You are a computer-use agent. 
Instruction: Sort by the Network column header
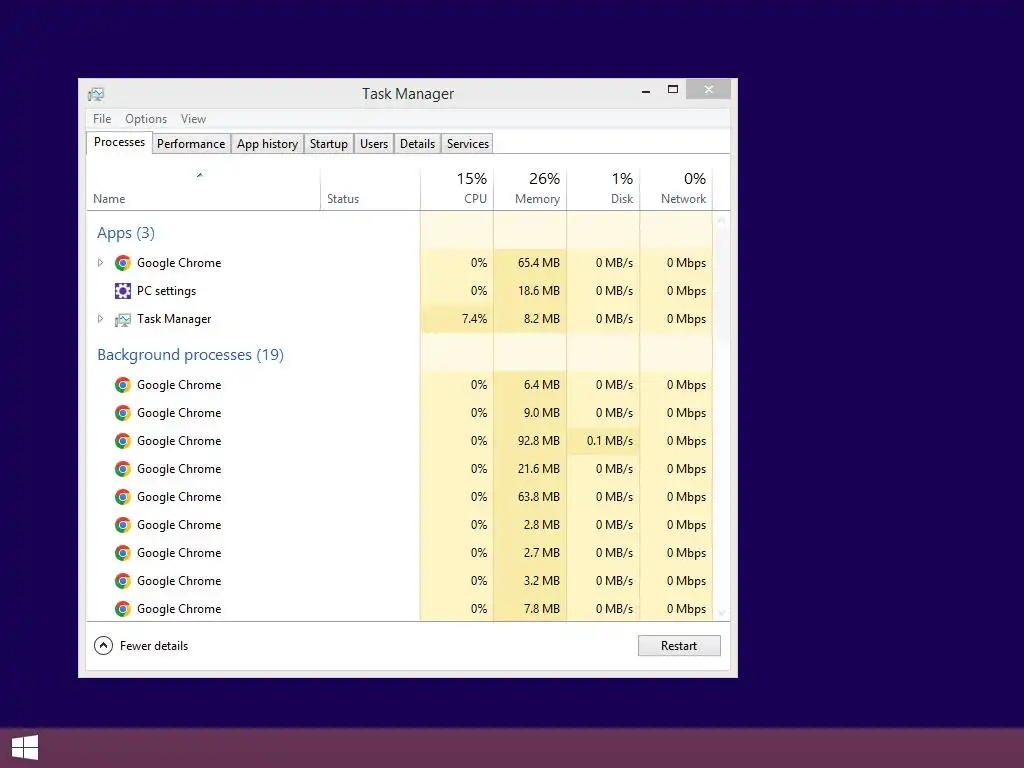[677, 189]
